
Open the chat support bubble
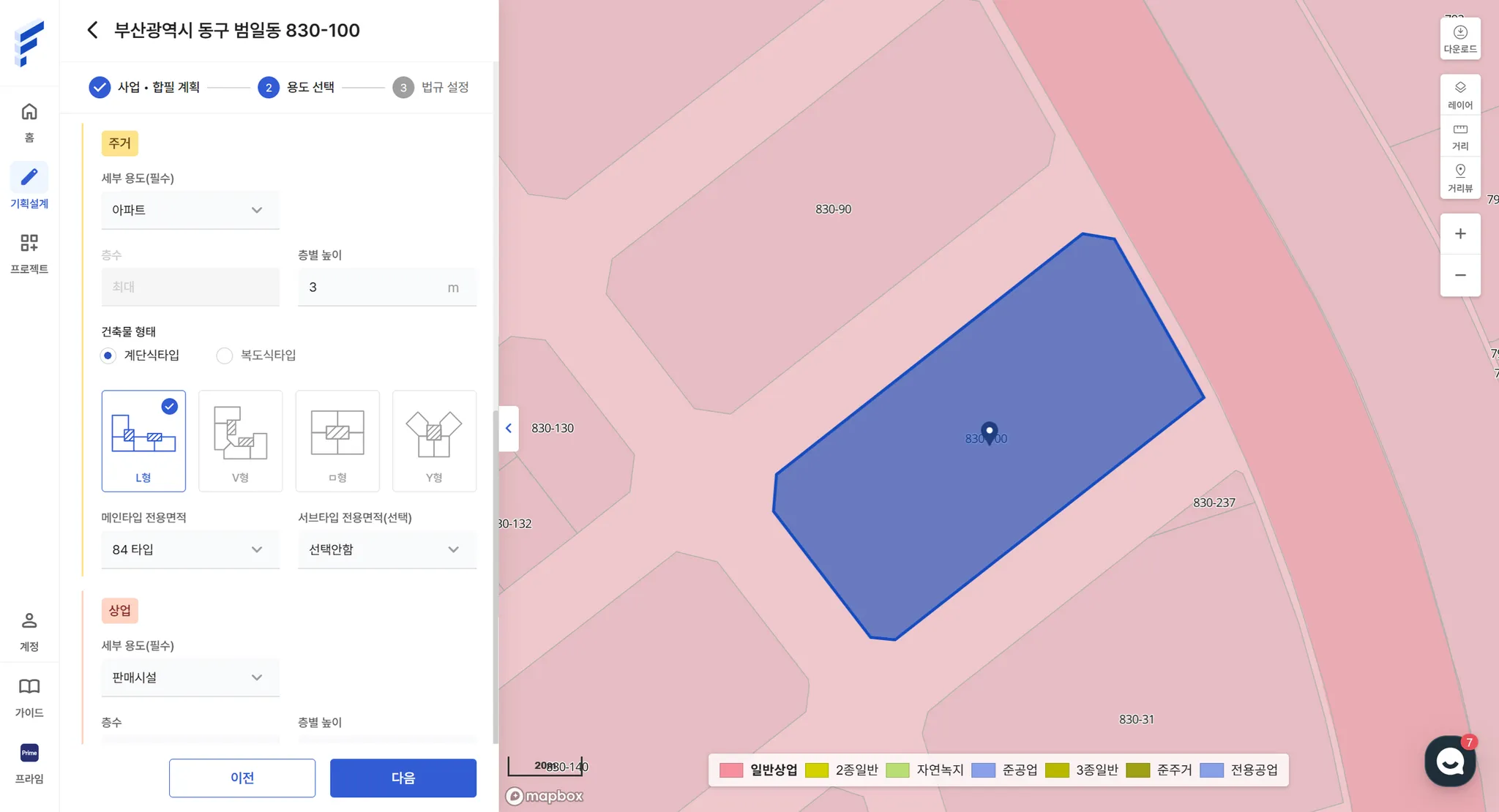(x=1449, y=761)
